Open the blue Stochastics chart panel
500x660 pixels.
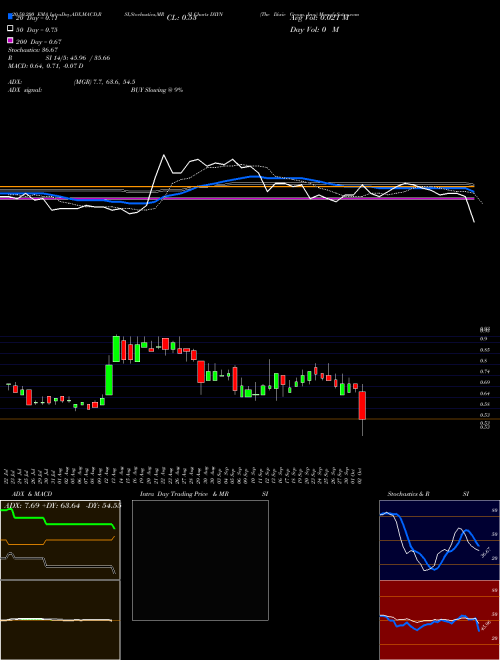coord(439,540)
